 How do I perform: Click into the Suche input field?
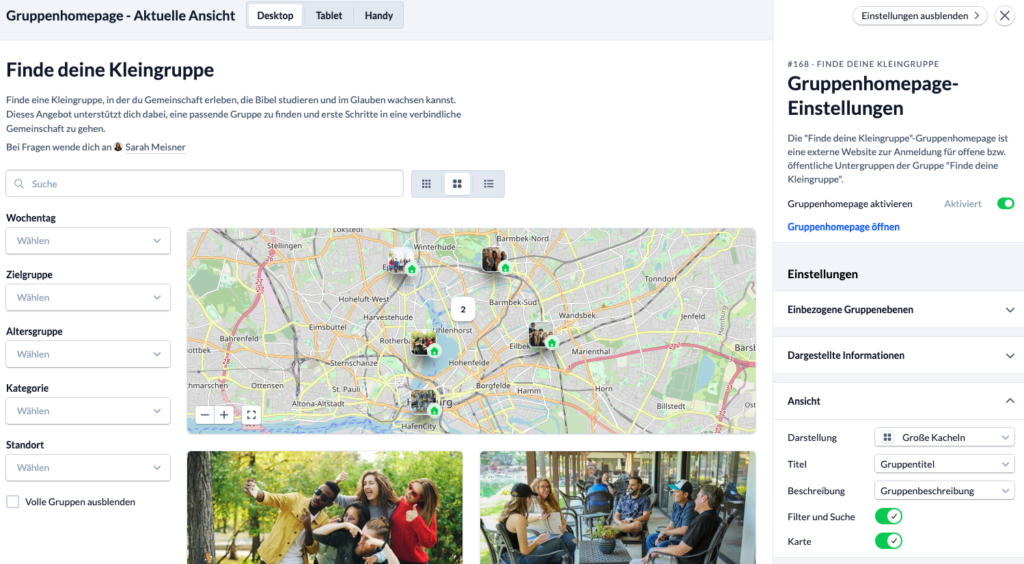pos(204,184)
